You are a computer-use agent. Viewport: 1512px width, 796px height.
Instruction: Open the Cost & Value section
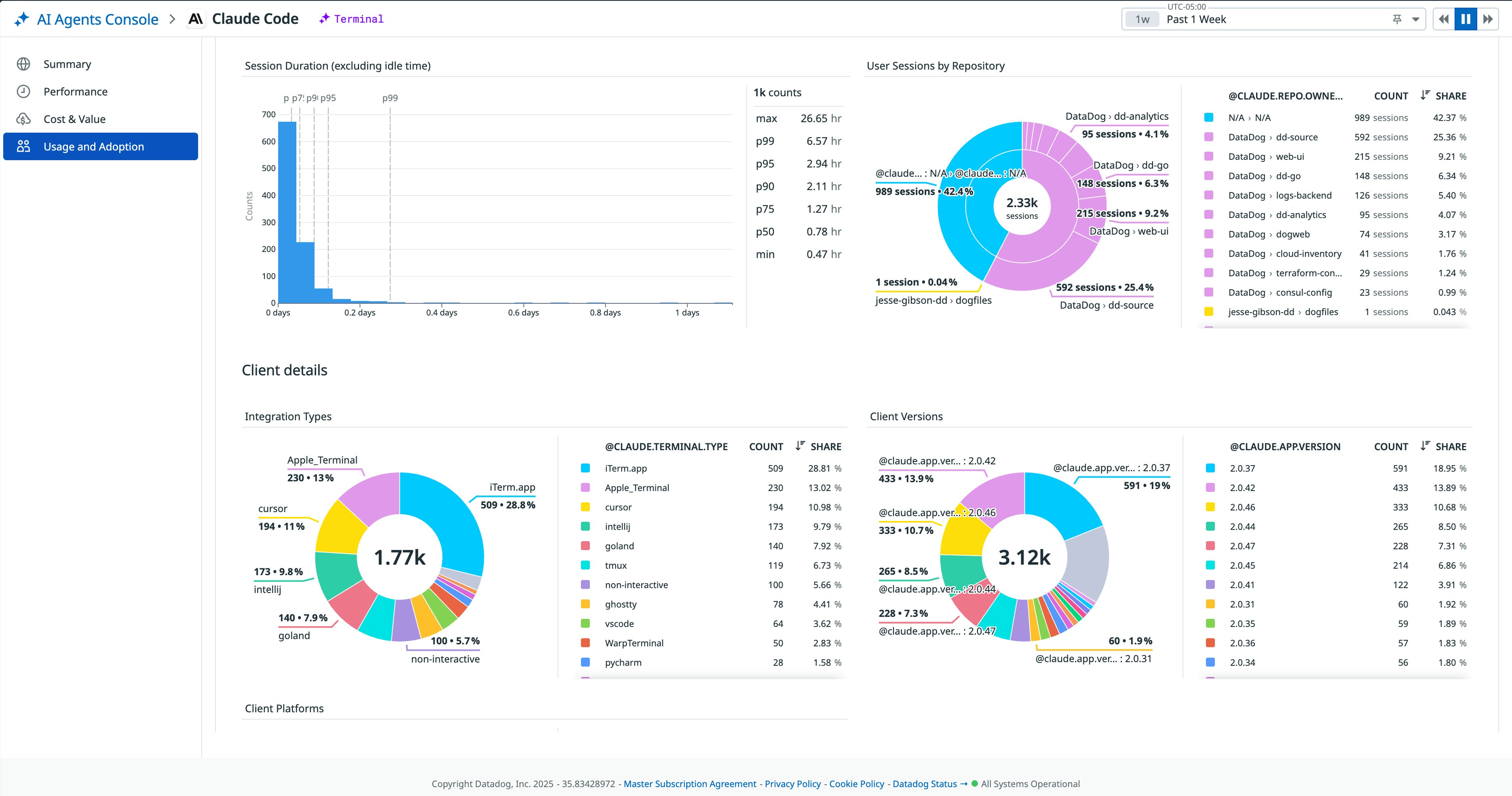click(x=74, y=119)
